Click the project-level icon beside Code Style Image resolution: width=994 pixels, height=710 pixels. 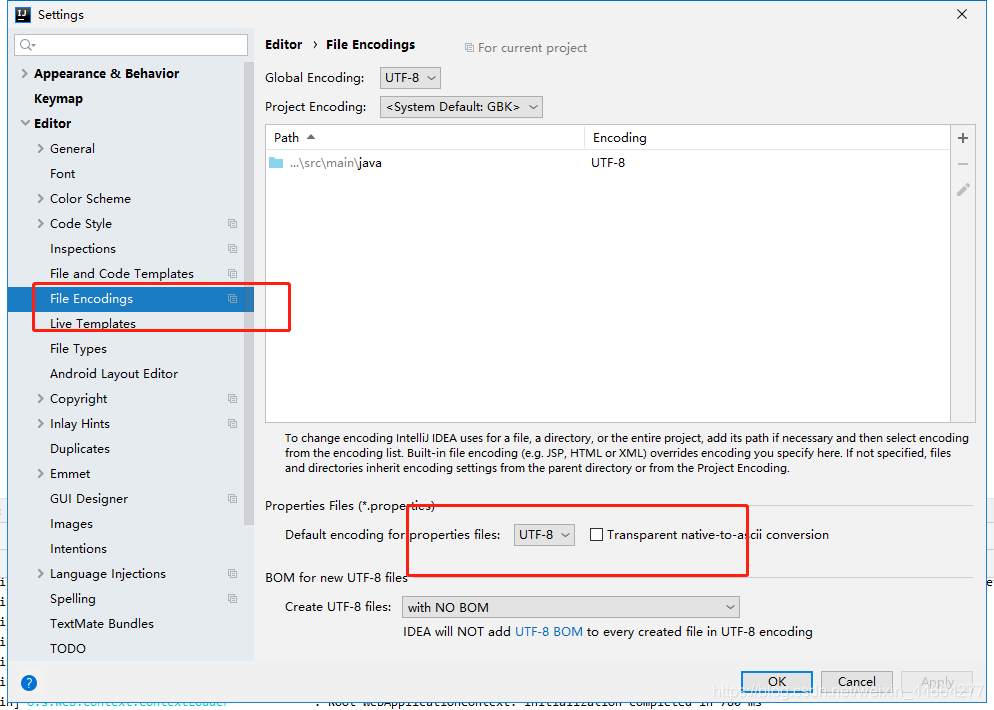coord(233,224)
